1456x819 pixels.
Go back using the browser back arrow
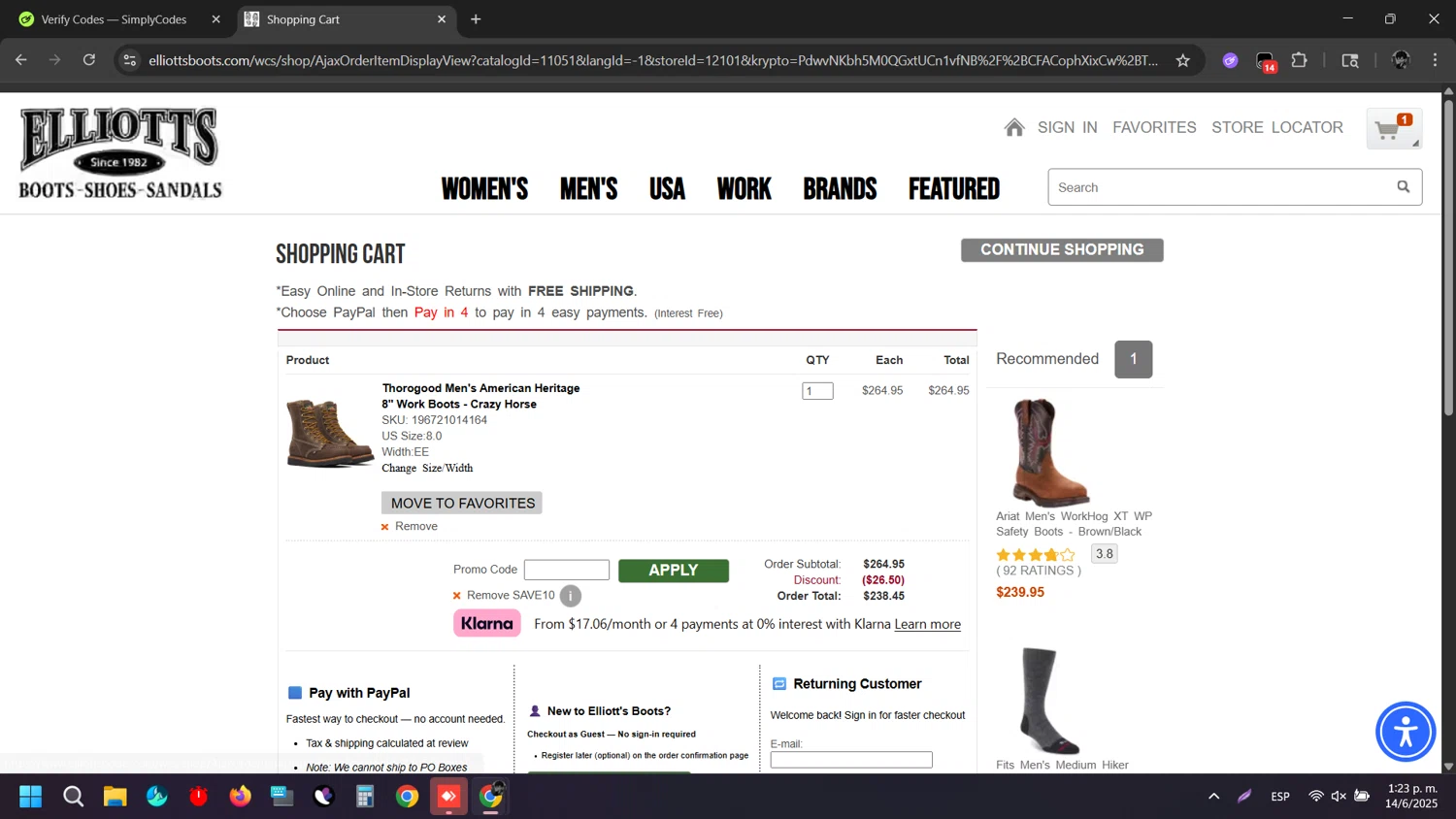click(21, 60)
